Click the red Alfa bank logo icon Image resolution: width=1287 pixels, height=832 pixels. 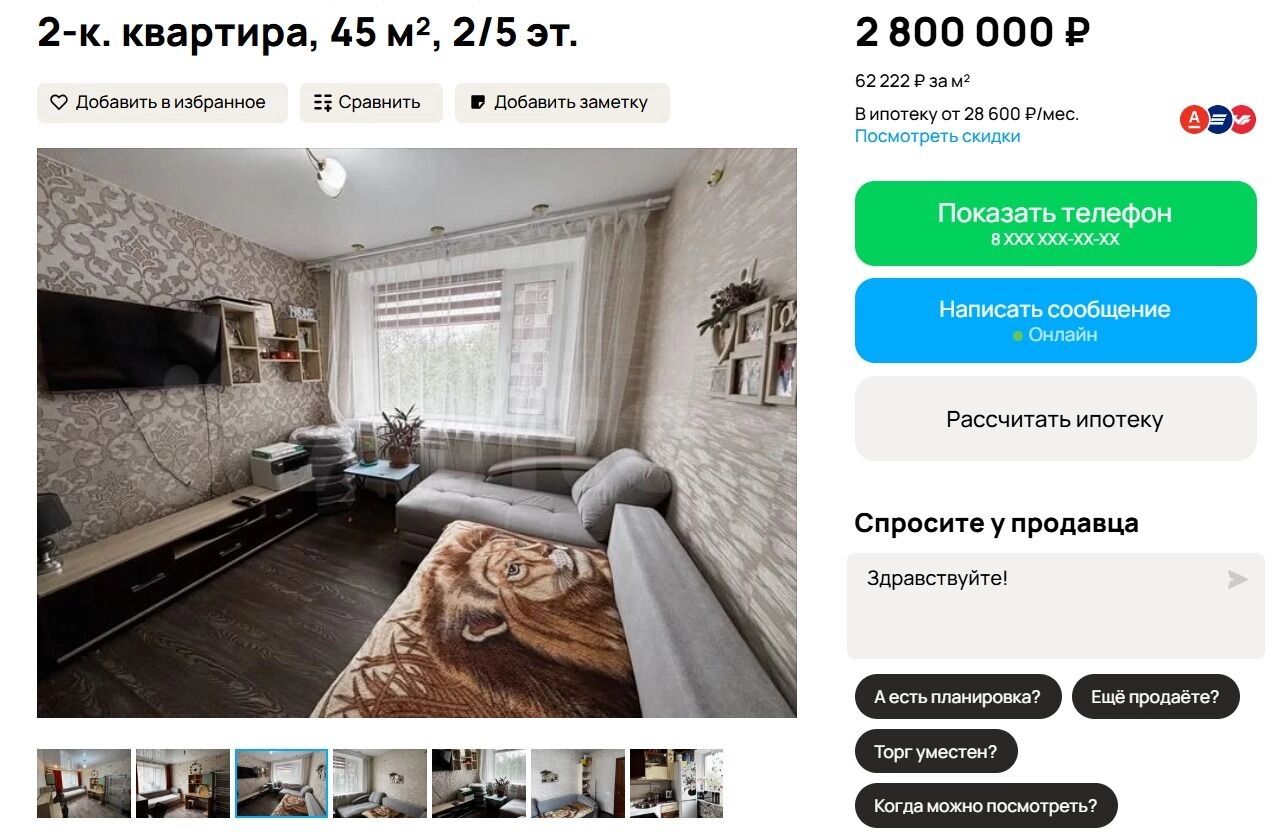[1194, 119]
